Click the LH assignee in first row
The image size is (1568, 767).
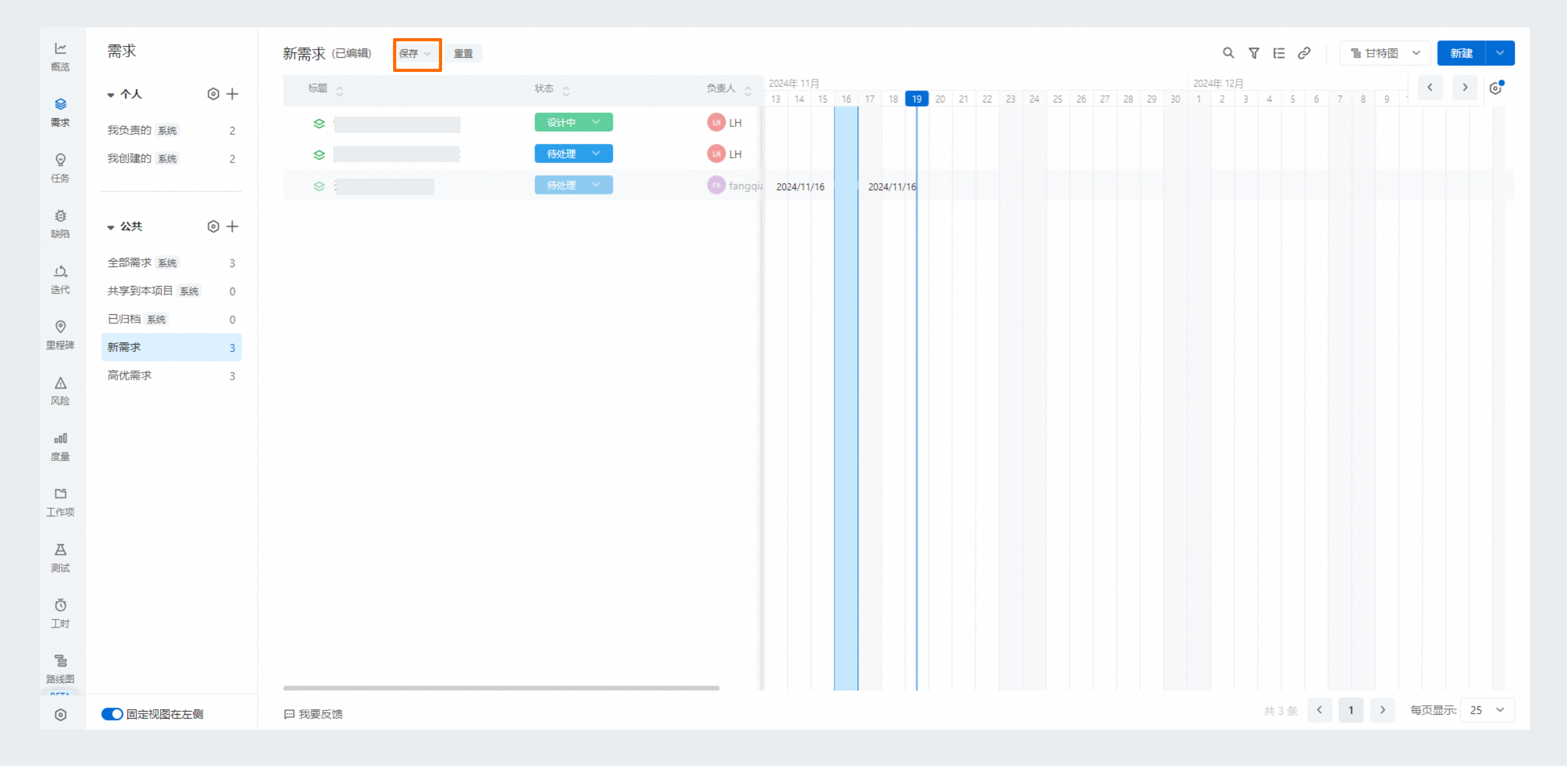(724, 123)
